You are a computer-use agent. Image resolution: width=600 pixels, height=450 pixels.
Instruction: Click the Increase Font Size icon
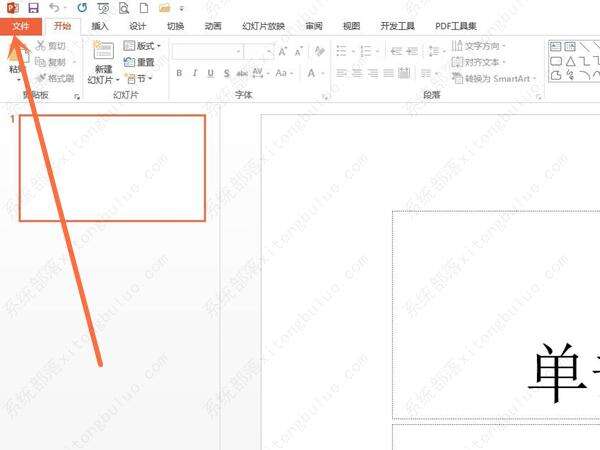point(283,51)
